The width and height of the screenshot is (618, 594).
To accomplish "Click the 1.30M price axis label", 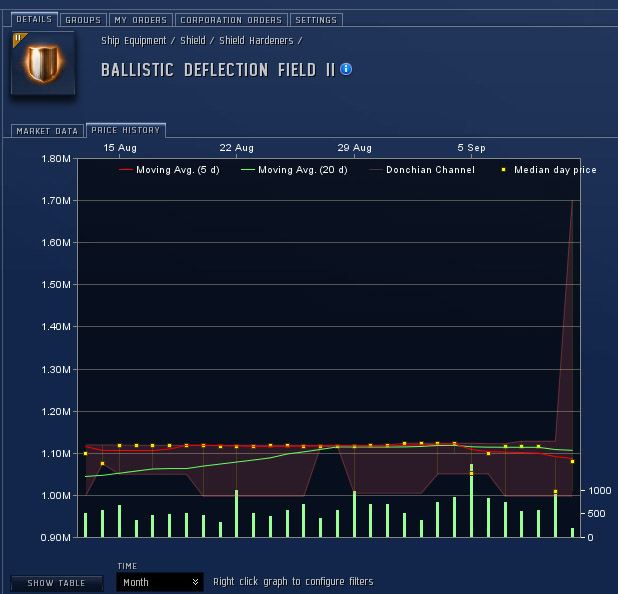I will 56,370.
